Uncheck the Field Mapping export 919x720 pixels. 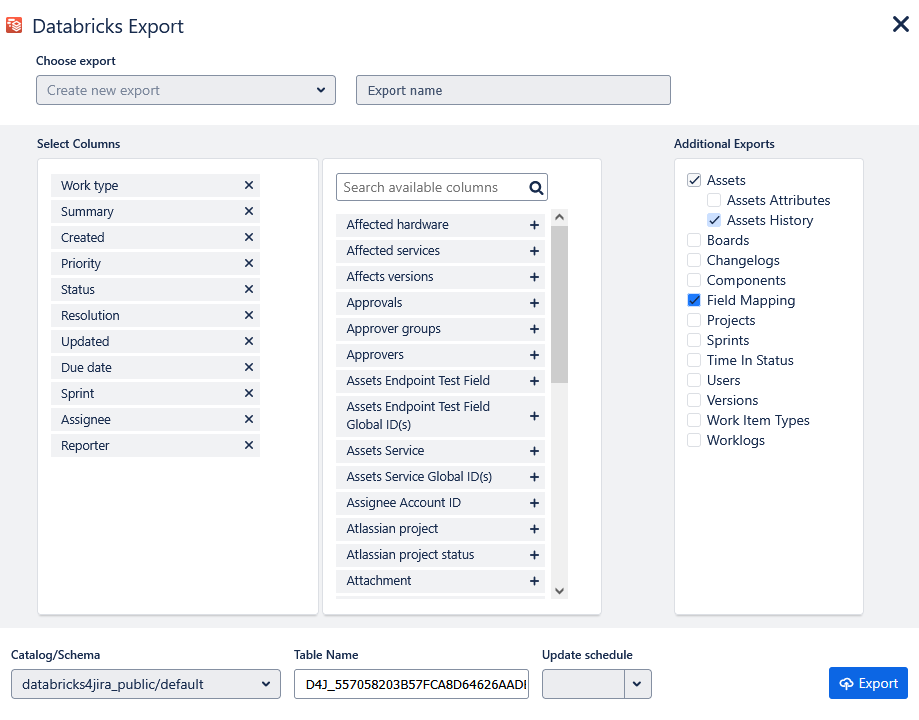click(x=694, y=300)
